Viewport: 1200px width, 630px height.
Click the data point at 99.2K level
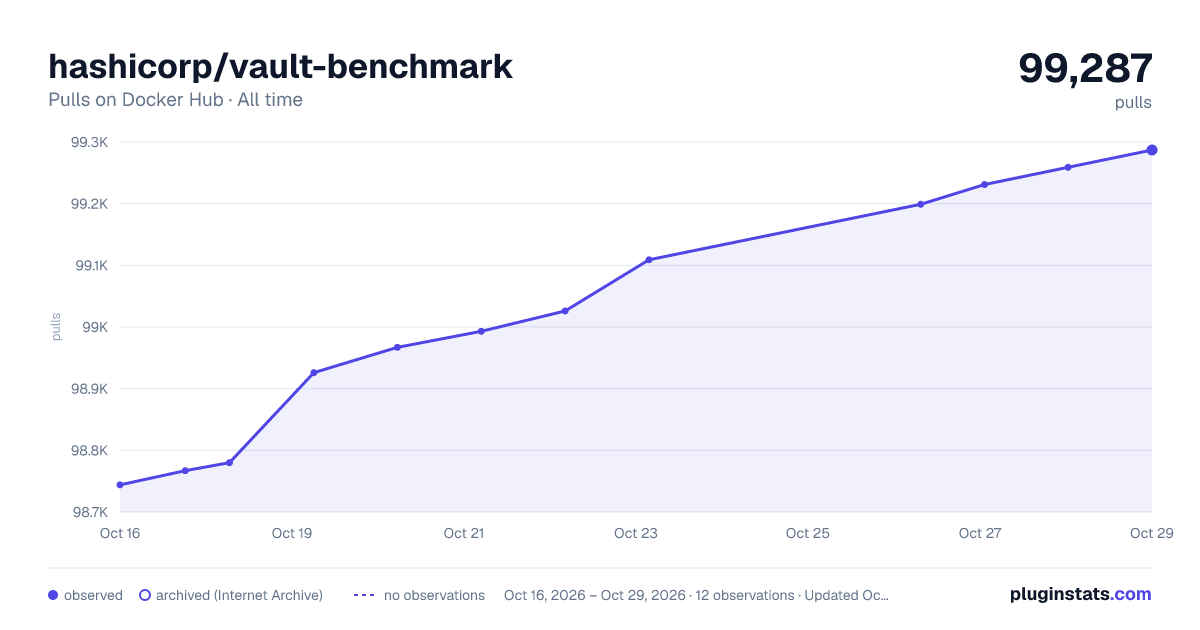coord(920,204)
